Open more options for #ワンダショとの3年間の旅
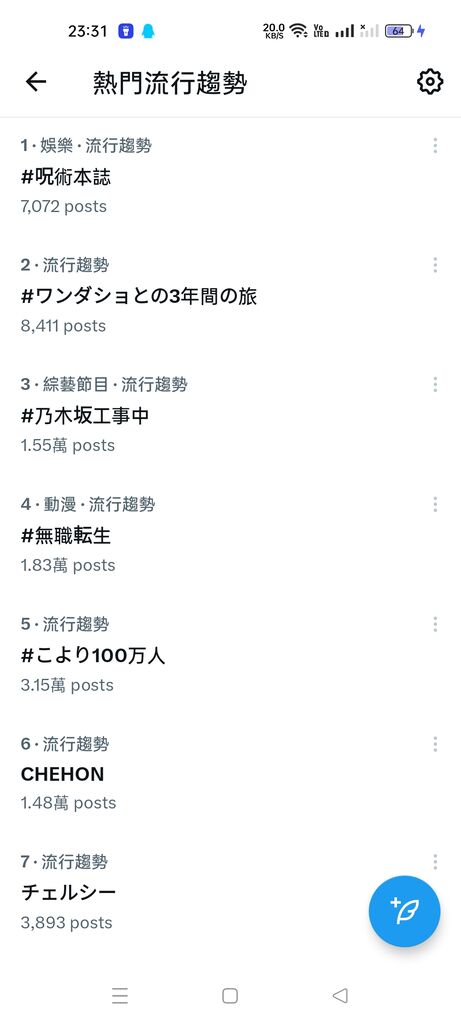This screenshot has height=1024, width=461. pos(435,265)
